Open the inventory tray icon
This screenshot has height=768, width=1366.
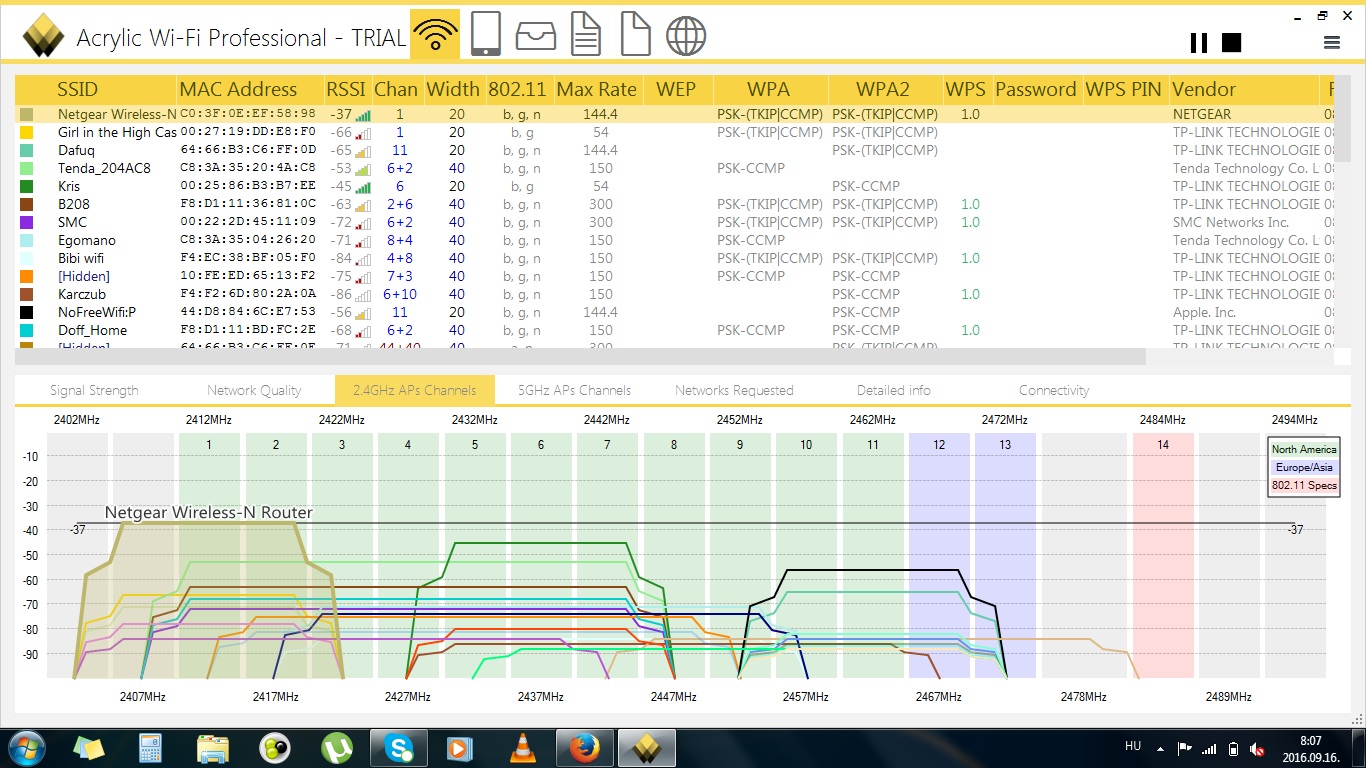(536, 35)
